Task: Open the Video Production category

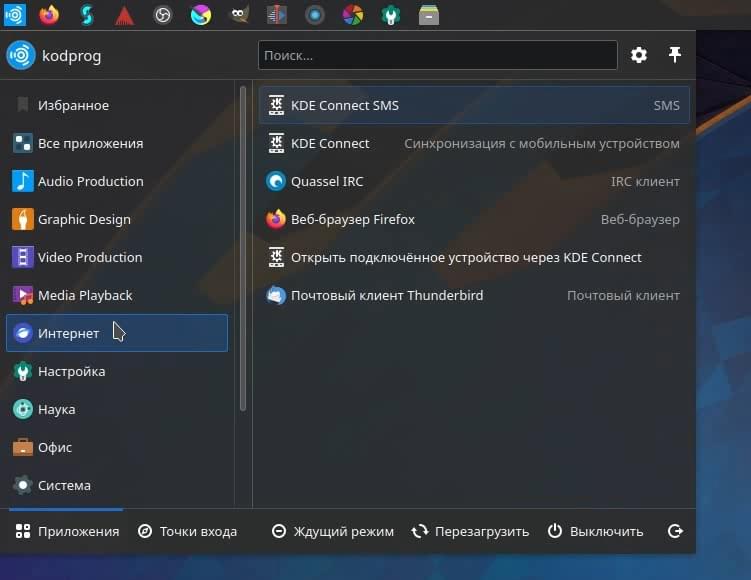Action: pyautogui.click(x=117, y=257)
